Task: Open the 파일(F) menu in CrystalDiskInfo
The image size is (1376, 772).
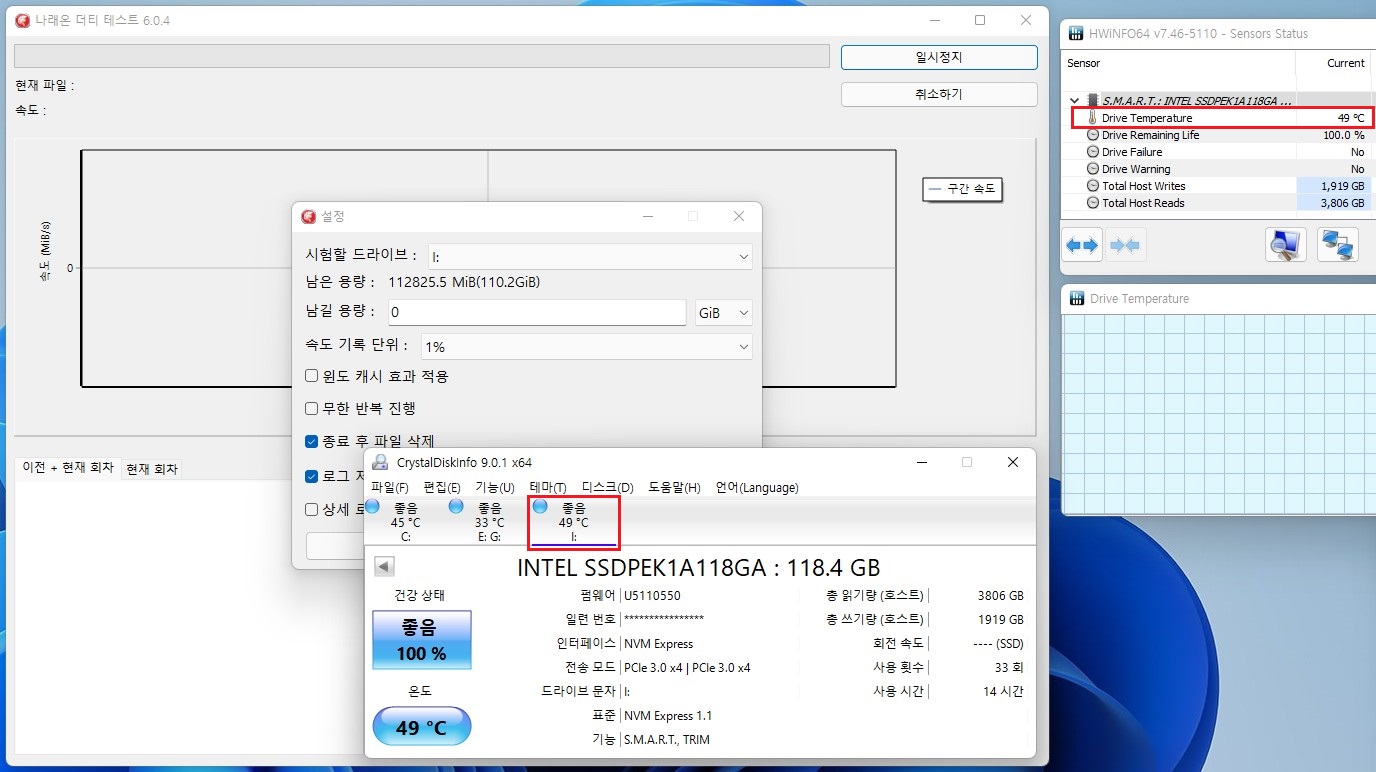Action: tap(389, 488)
